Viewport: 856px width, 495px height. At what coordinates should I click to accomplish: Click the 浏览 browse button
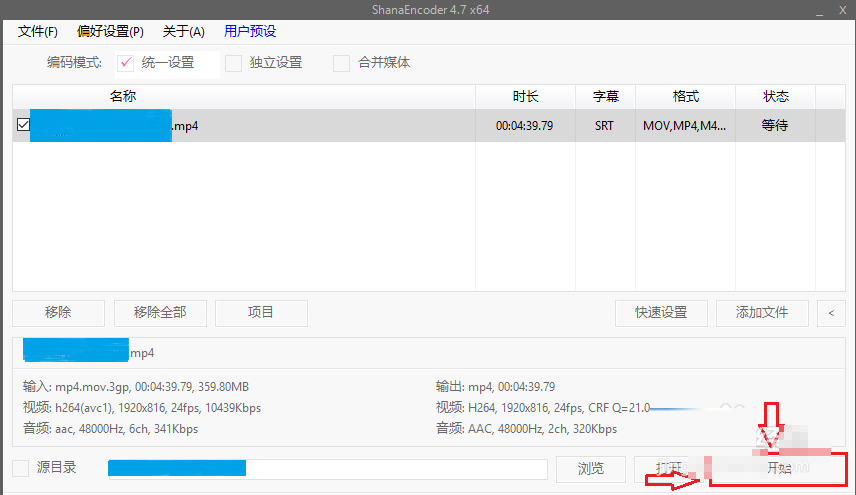click(591, 469)
